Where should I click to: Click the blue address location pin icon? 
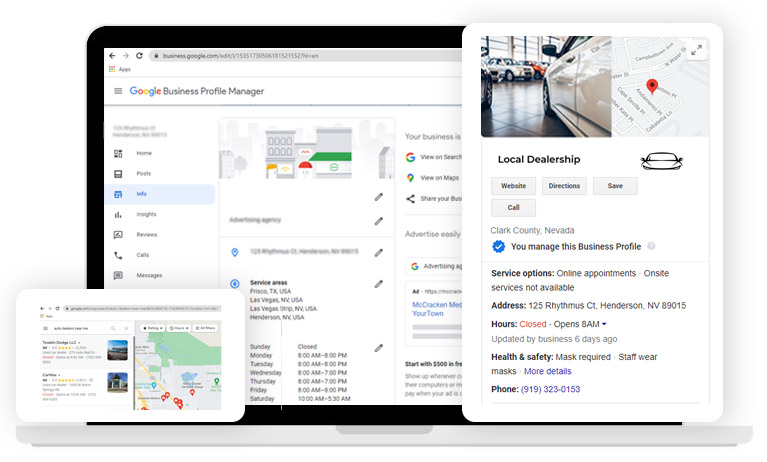[x=235, y=253]
